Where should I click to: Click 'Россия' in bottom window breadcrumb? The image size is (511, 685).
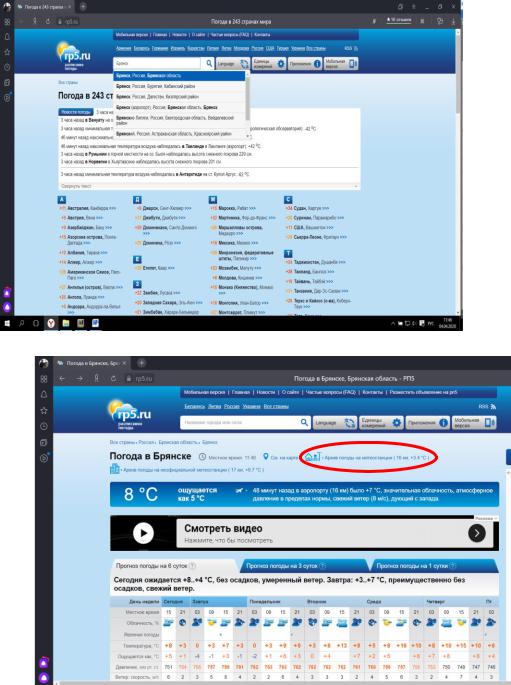[x=147, y=442]
